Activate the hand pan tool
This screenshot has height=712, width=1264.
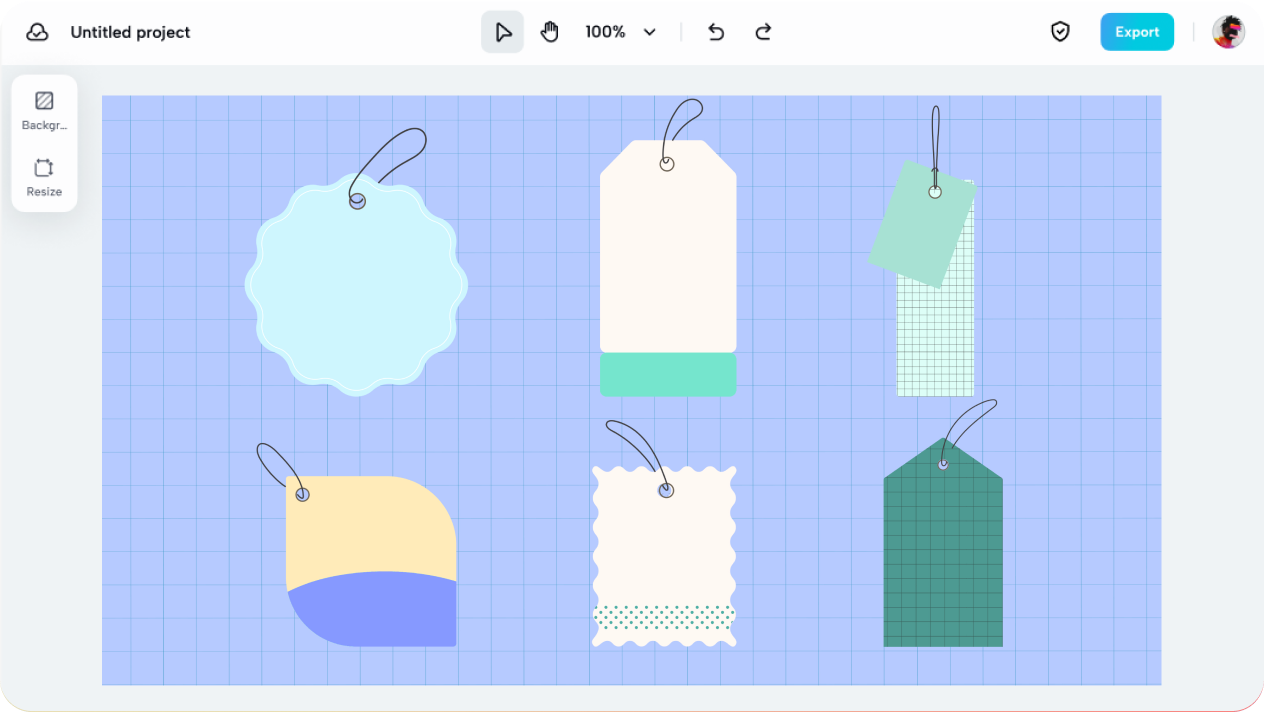550,32
